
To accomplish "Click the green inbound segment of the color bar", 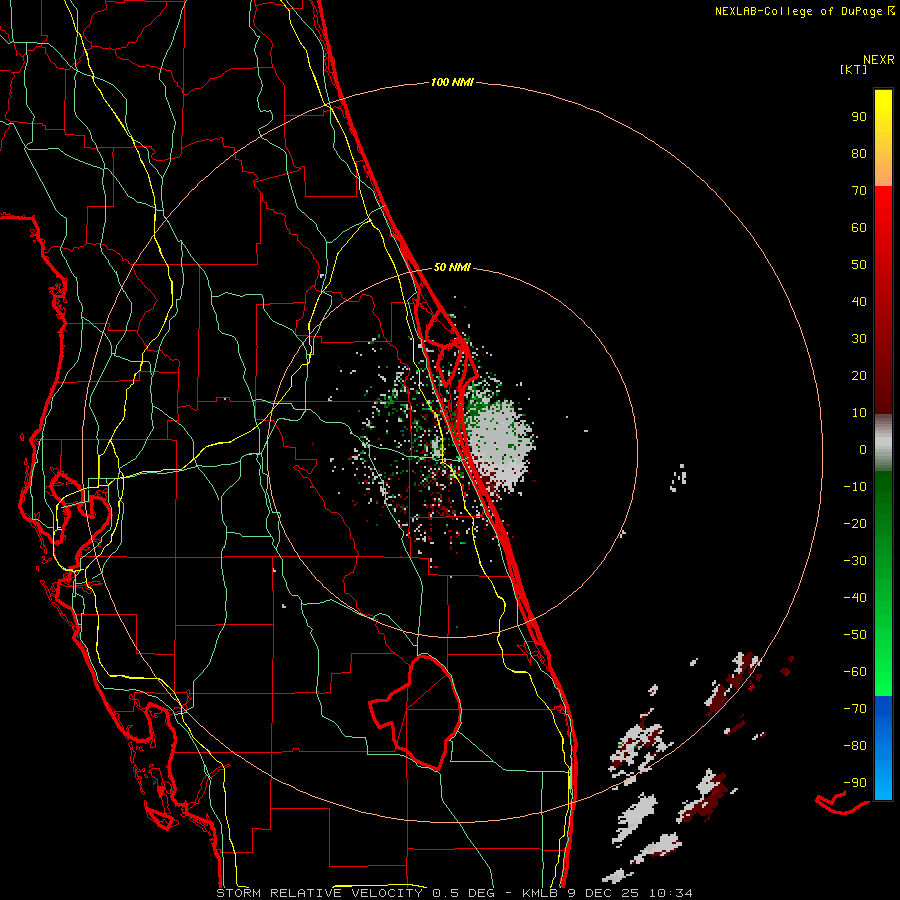I will [x=883, y=584].
